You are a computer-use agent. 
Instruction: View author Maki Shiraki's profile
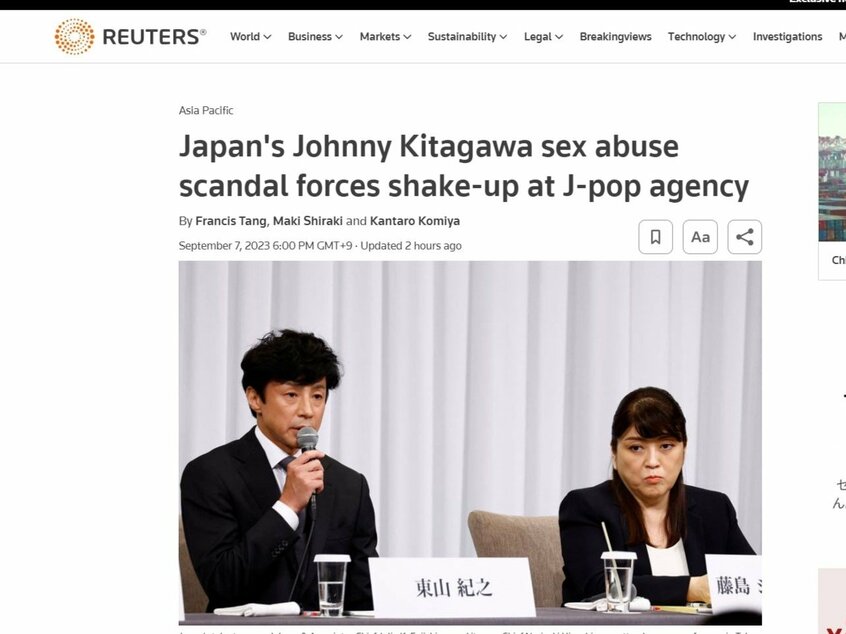pyautogui.click(x=308, y=221)
